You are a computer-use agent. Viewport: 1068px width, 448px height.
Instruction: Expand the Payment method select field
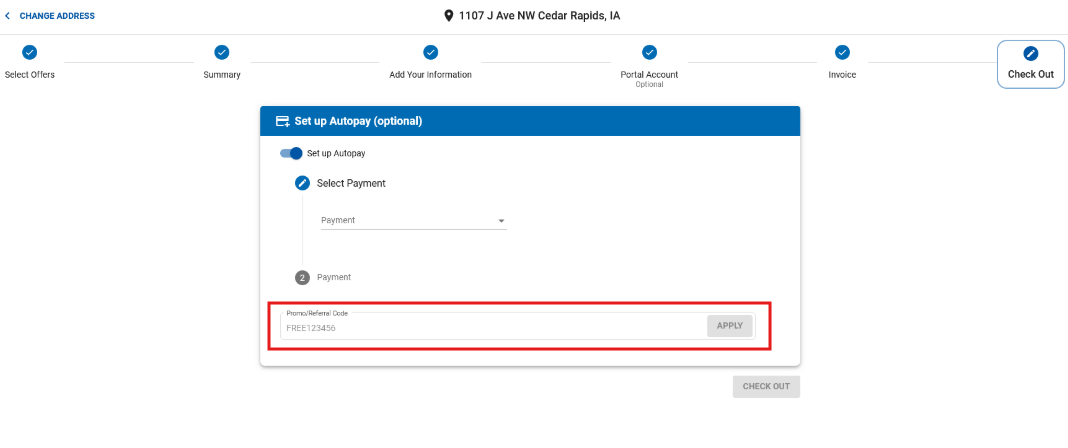[405, 220]
